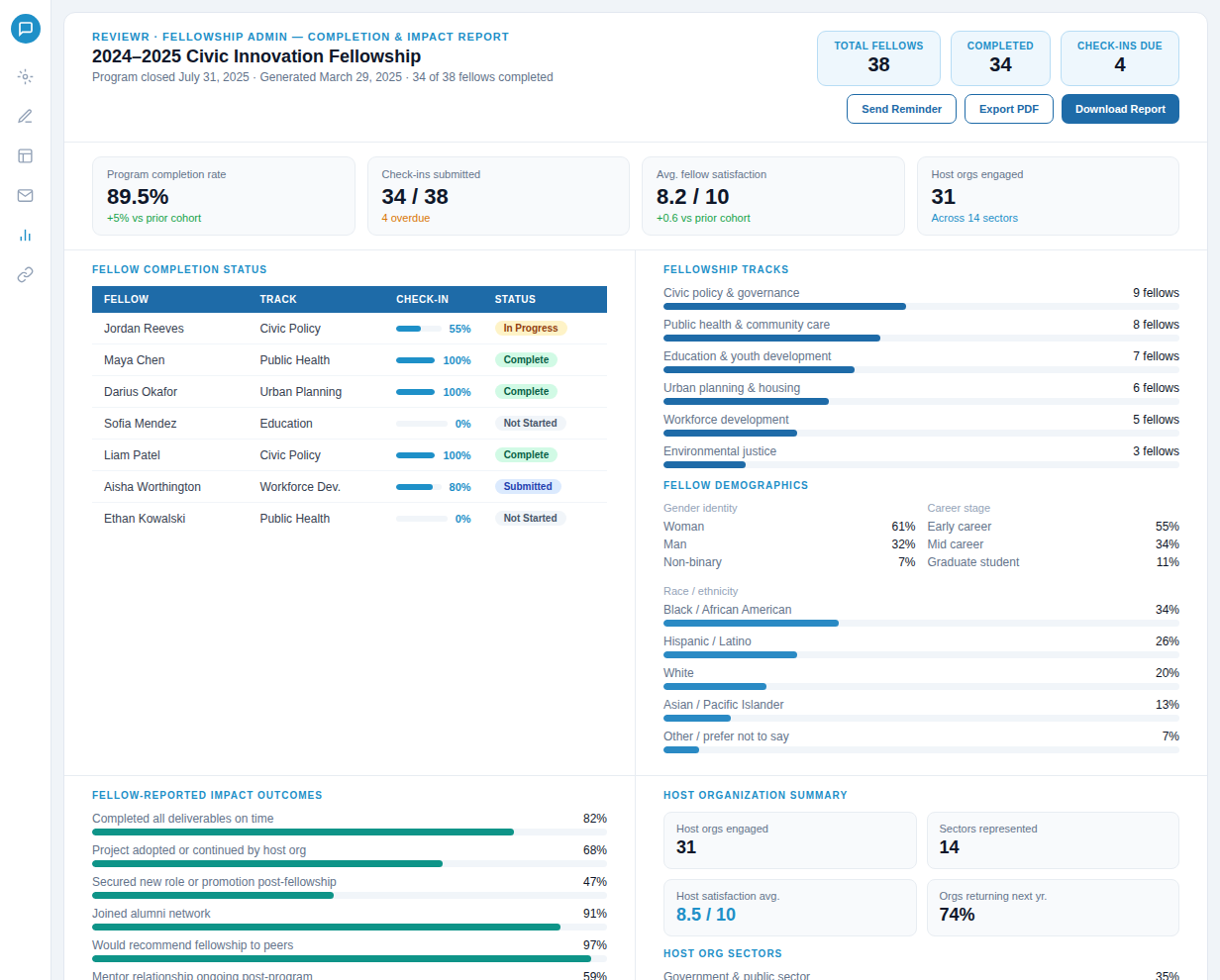This screenshot has height=980, width=1220.
Task: Click Jordan Reeves' 55% check-in progress bar
Action: tap(415, 328)
